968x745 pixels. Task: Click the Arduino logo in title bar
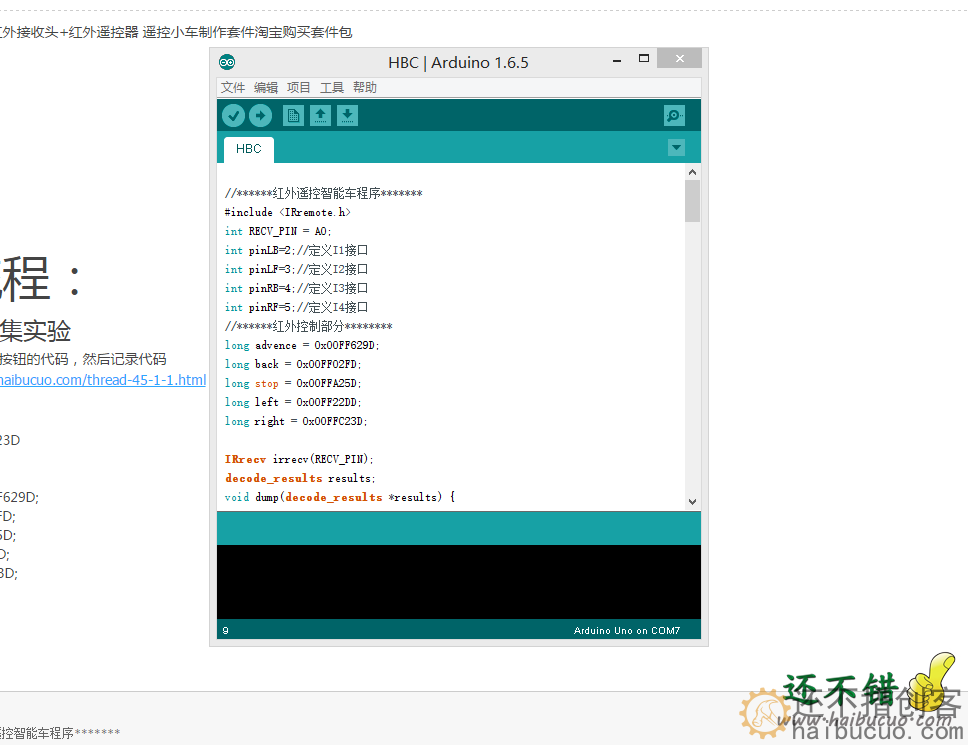tap(227, 62)
